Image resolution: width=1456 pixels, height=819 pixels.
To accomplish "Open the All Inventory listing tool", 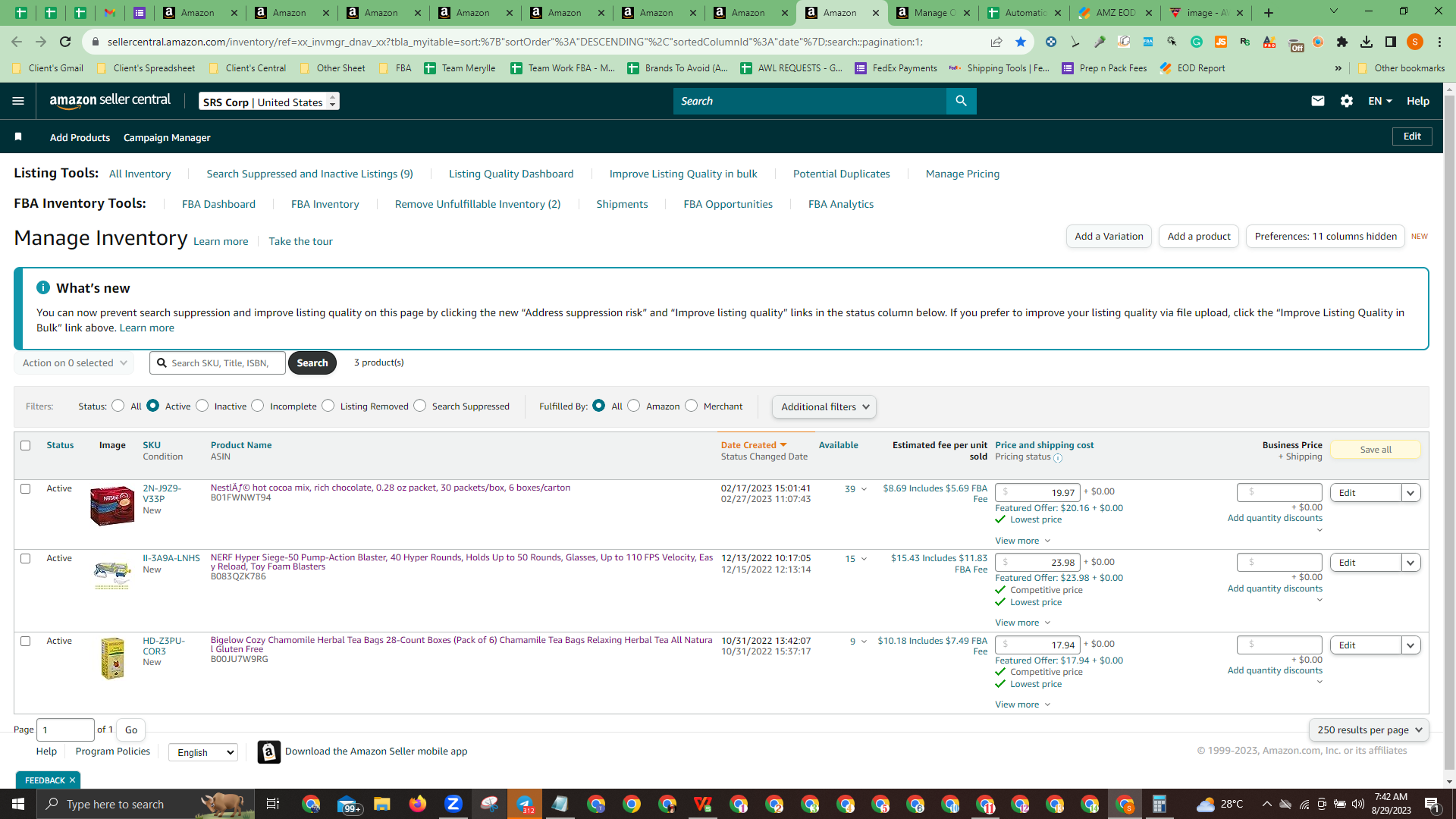I will point(140,174).
